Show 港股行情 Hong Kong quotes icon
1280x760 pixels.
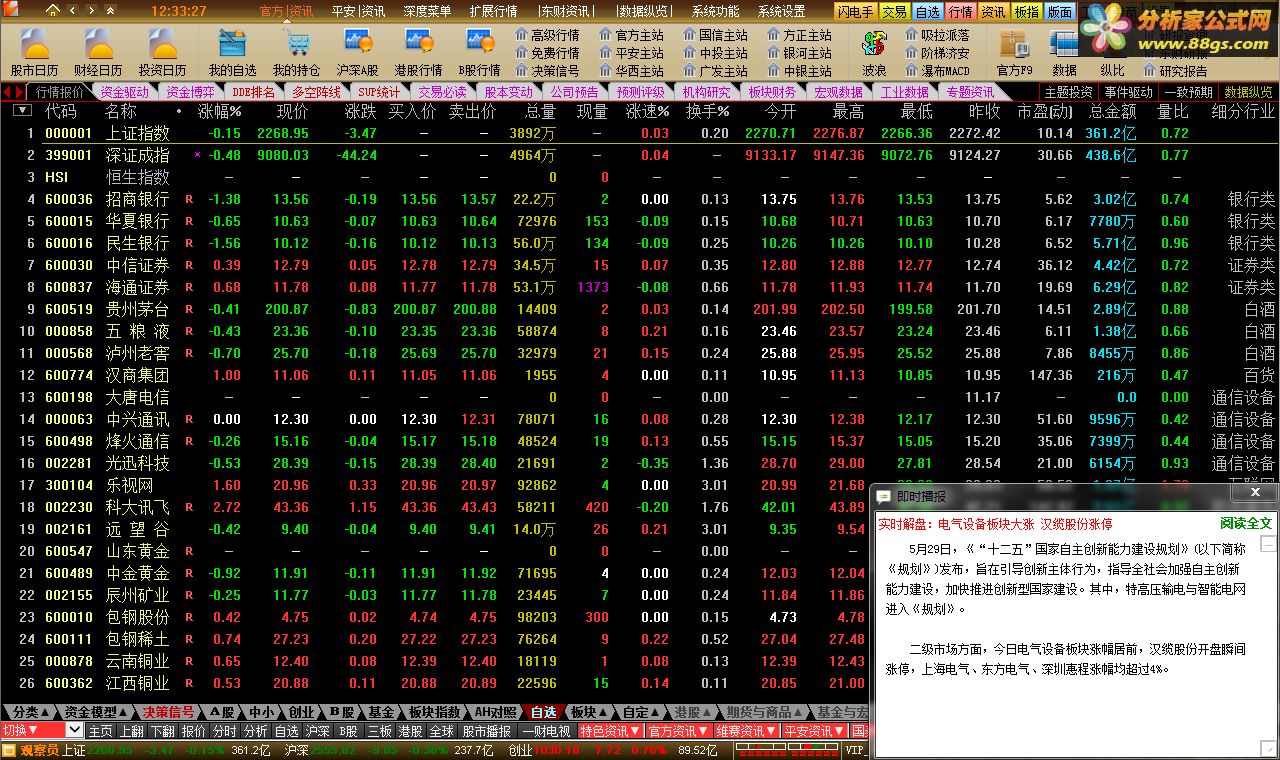[418, 52]
